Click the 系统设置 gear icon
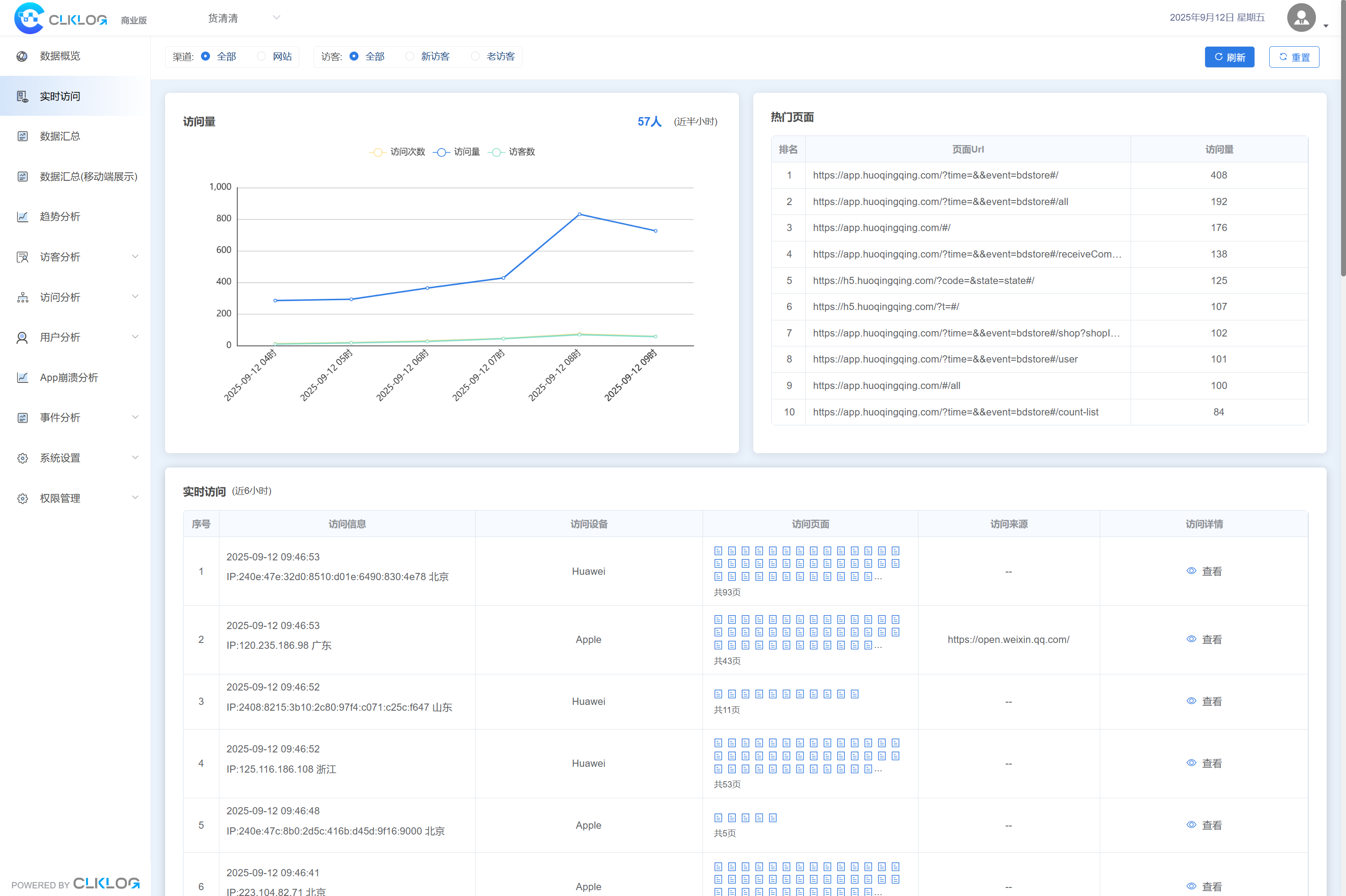The width and height of the screenshot is (1346, 896). pyautogui.click(x=22, y=458)
